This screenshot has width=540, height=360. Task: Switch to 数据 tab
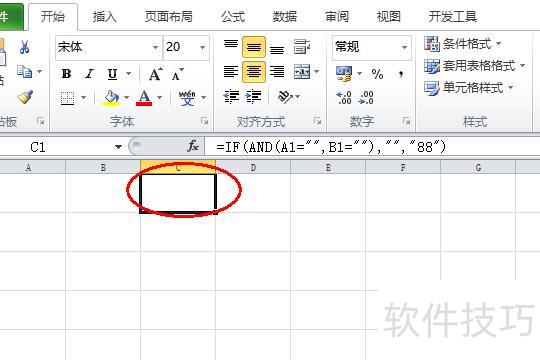click(x=285, y=17)
